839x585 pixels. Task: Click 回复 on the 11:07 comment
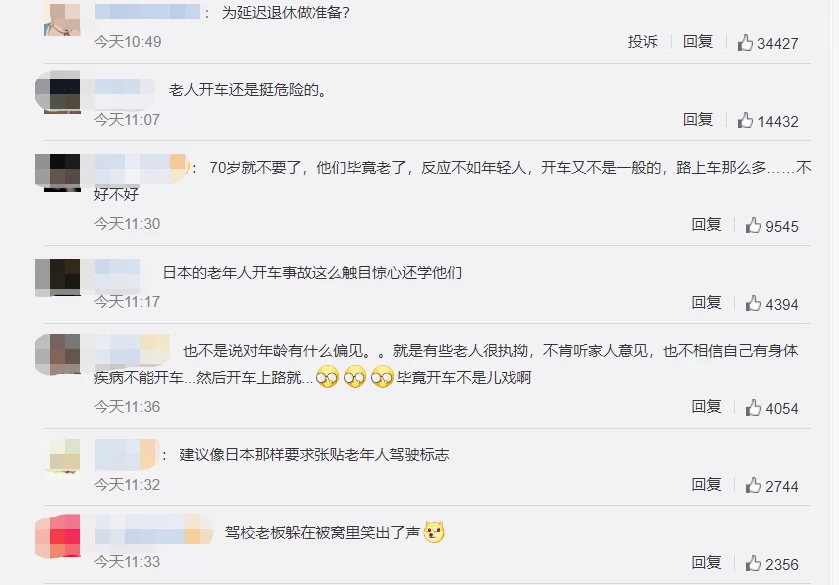point(698,119)
